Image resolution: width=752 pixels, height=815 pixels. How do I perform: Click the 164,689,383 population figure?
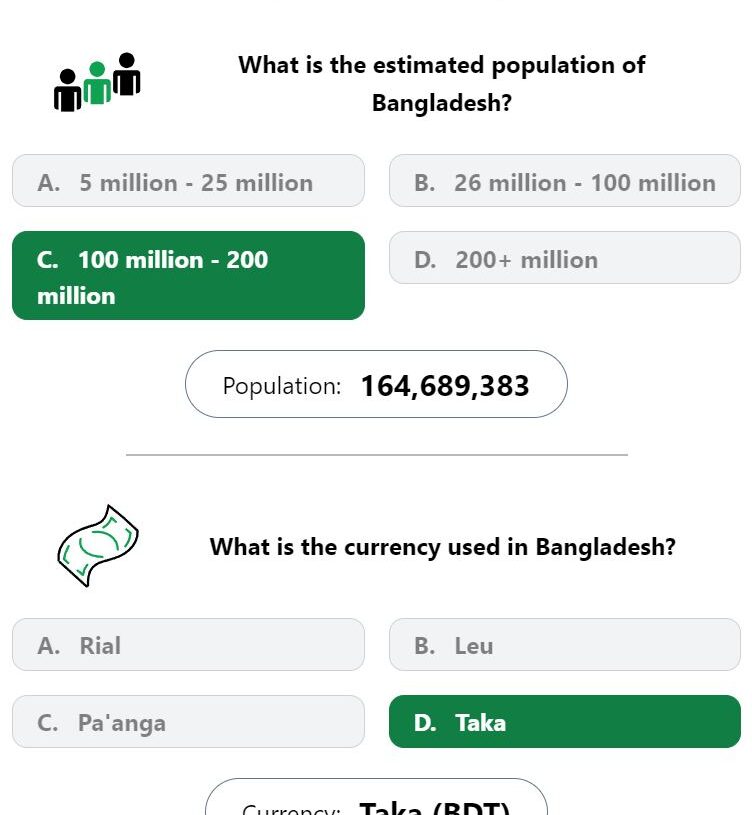tap(445, 386)
